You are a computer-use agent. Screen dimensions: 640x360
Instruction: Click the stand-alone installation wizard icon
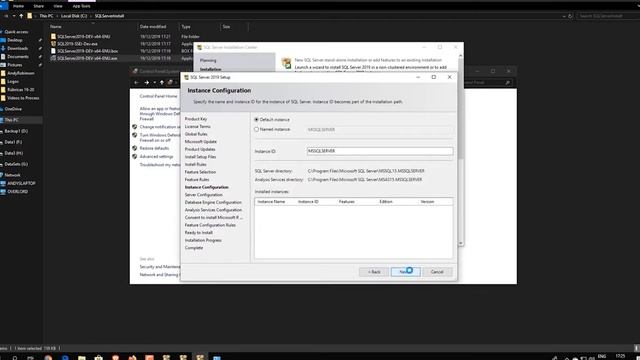(287, 63)
